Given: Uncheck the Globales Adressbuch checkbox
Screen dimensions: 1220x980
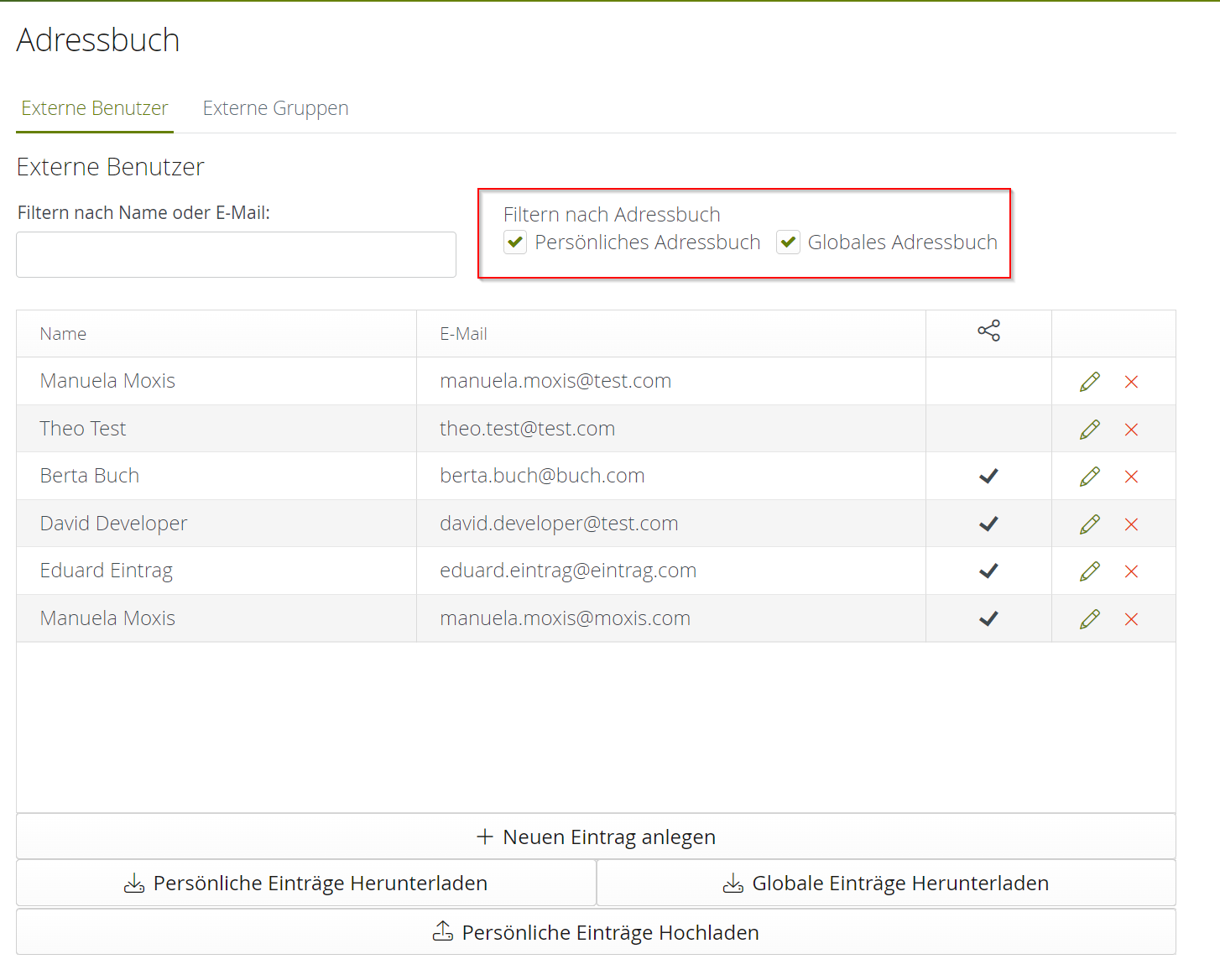Looking at the screenshot, I should 788,242.
